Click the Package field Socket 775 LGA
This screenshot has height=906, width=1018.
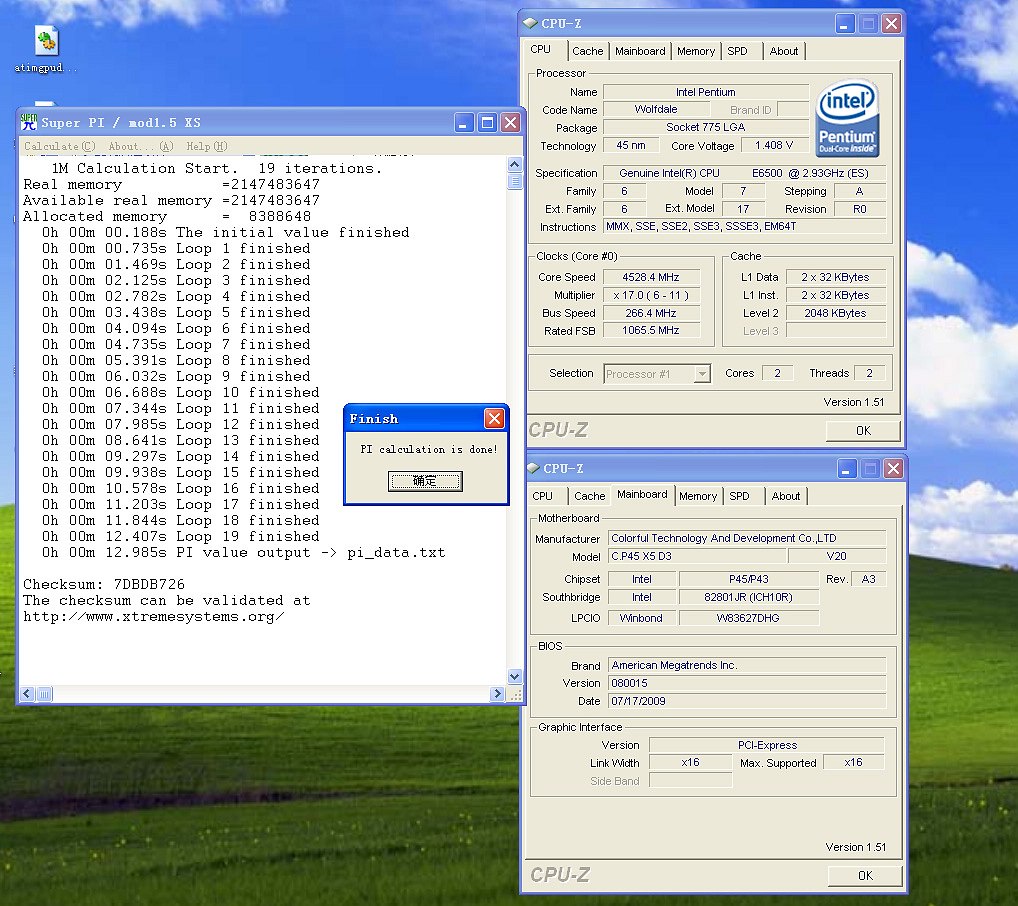click(706, 127)
